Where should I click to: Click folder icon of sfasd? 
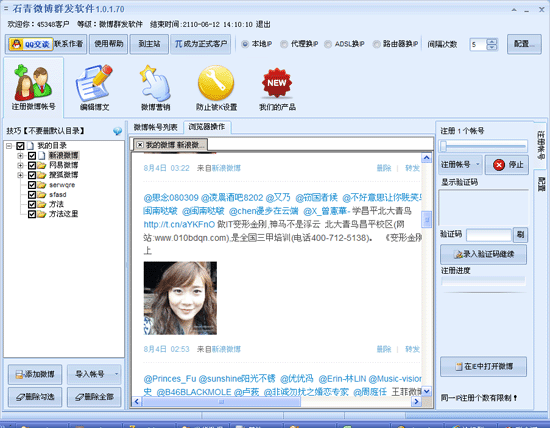[41, 194]
